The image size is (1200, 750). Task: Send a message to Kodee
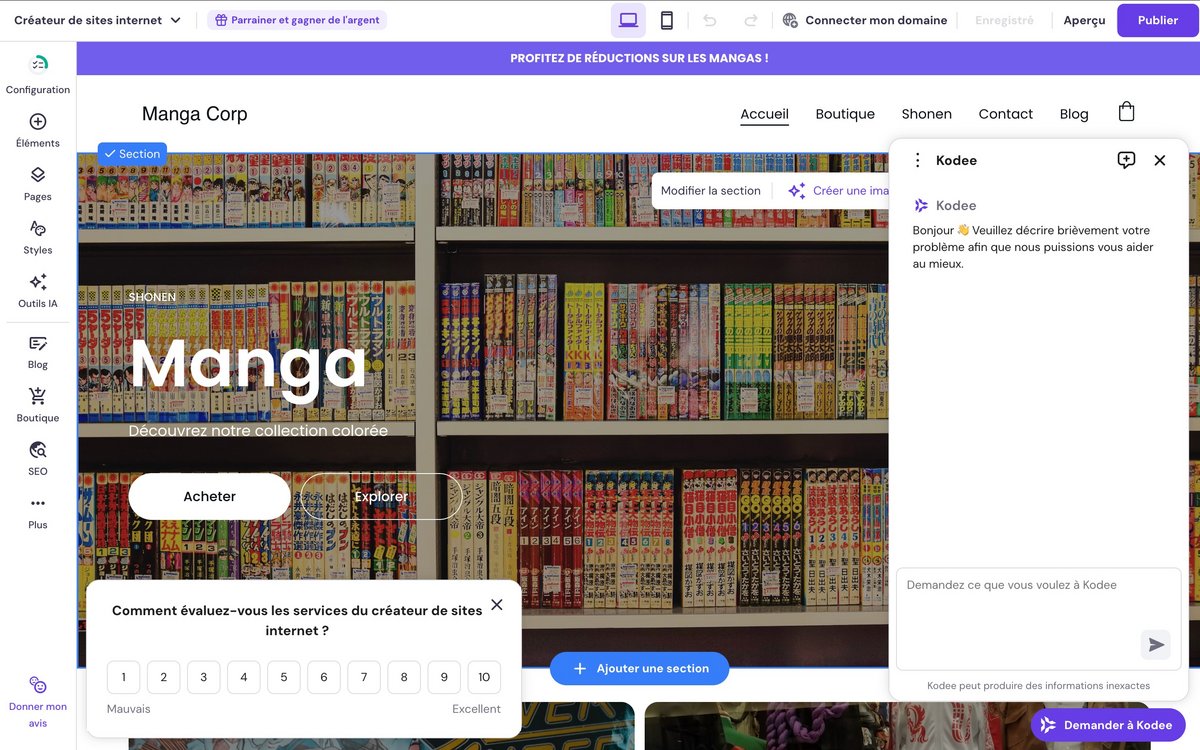click(1156, 645)
